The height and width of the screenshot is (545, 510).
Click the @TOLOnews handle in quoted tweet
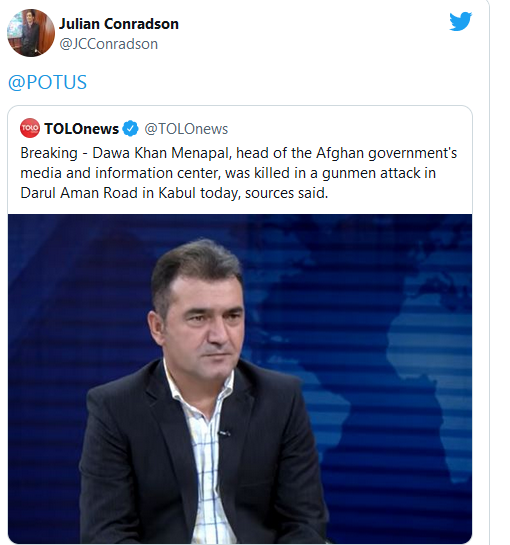[x=186, y=129]
